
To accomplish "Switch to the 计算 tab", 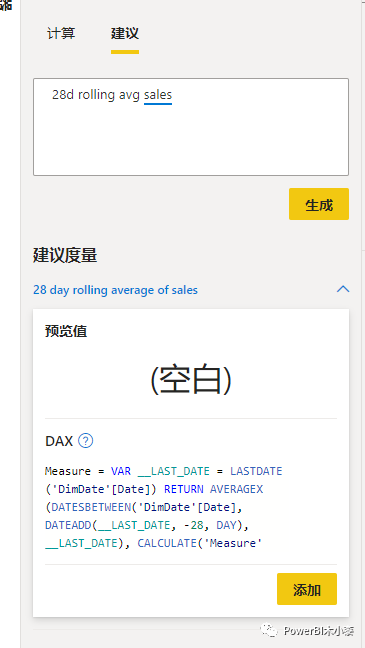I will point(61,33).
